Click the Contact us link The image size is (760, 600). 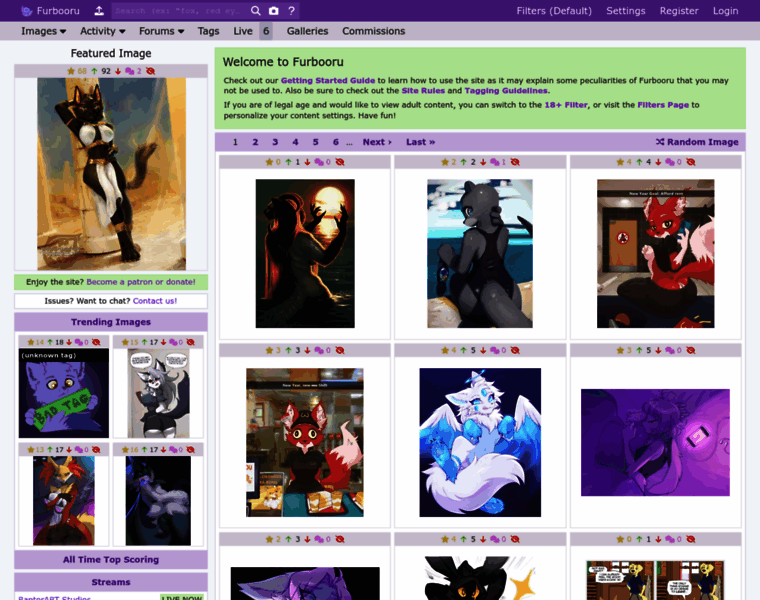click(155, 301)
